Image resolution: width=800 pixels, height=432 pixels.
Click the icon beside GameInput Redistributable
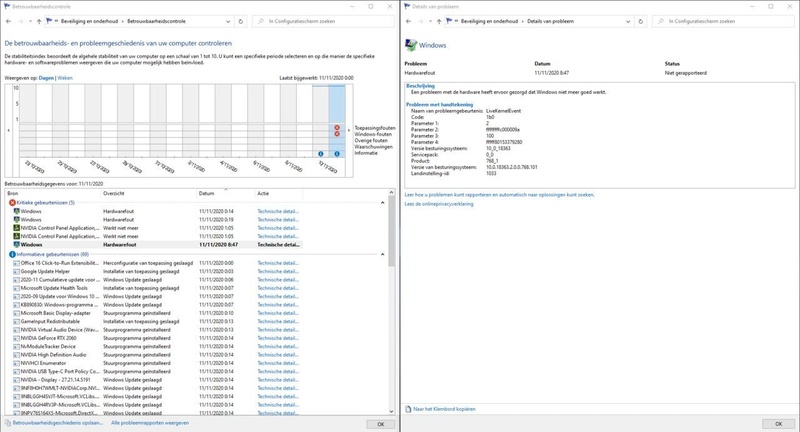pyautogui.click(x=16, y=321)
